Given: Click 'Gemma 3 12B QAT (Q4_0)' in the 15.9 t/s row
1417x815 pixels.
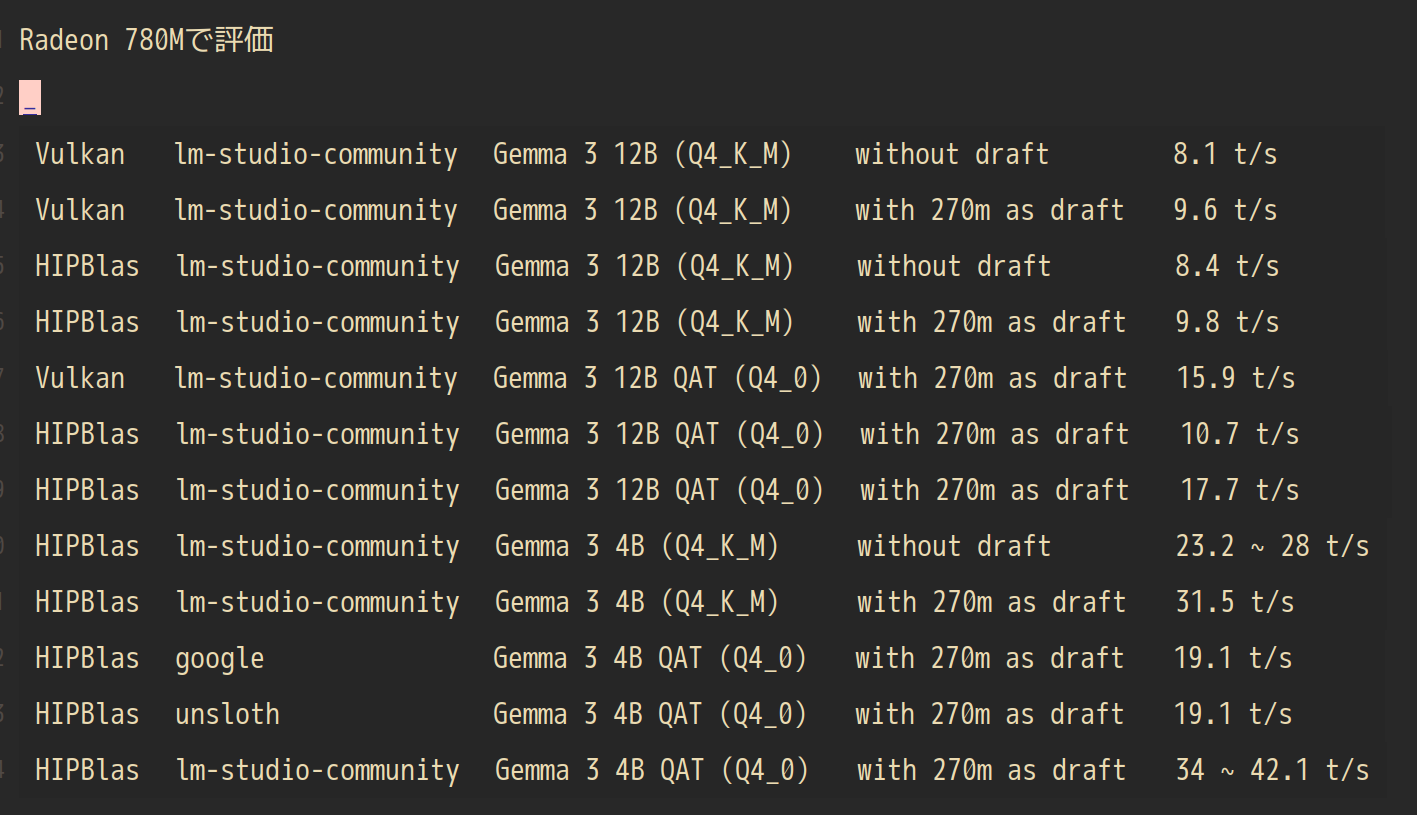Looking at the screenshot, I should [658, 379].
